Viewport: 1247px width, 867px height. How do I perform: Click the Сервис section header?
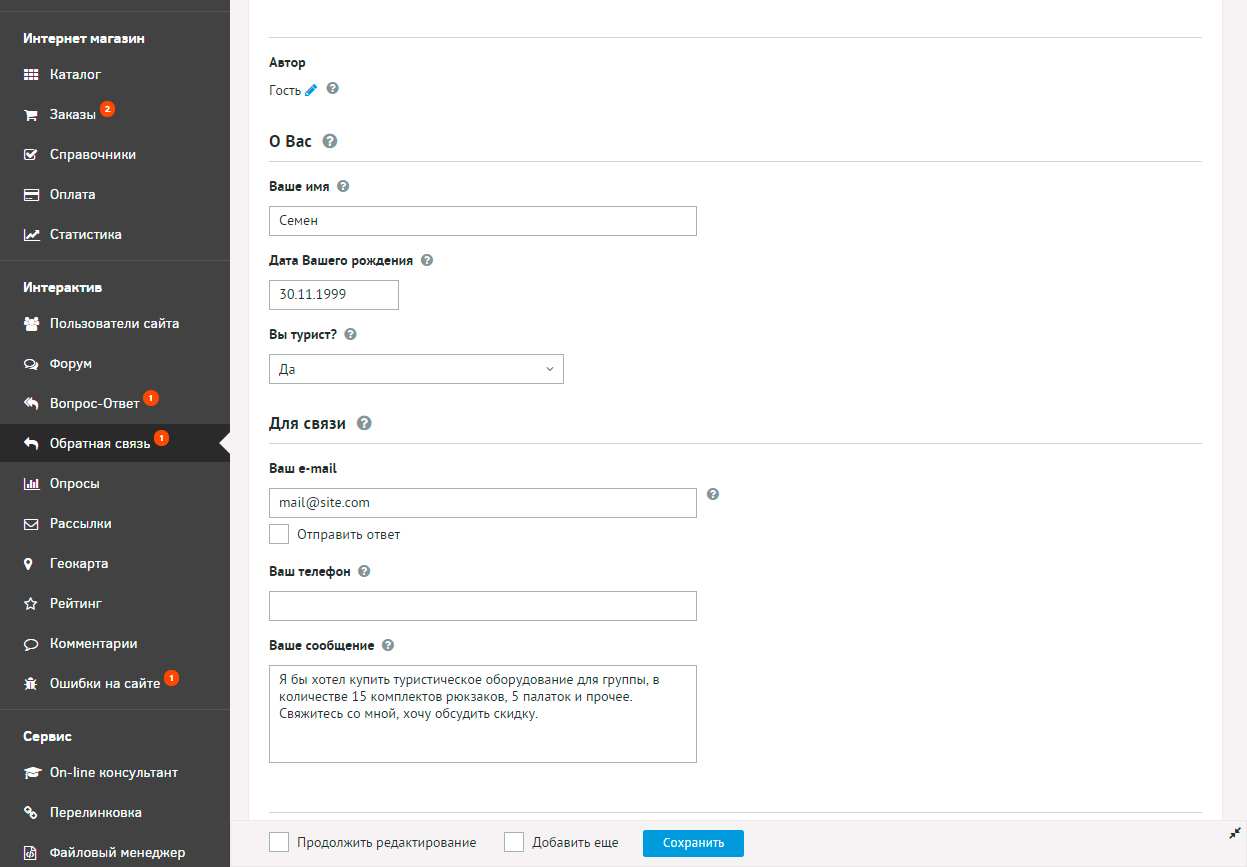coord(48,736)
